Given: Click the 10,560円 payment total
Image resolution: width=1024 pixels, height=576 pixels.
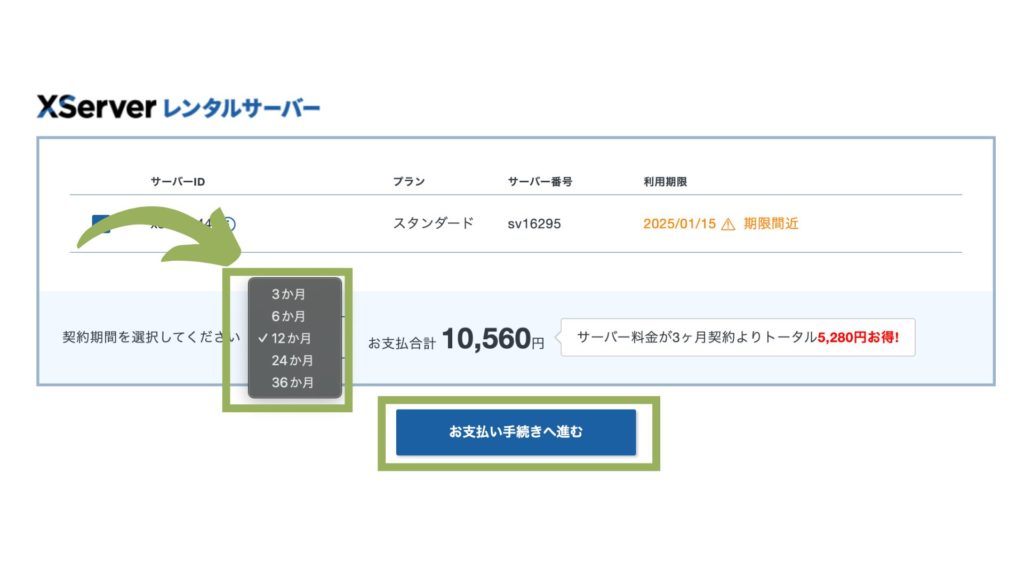Looking at the screenshot, I should (x=493, y=338).
